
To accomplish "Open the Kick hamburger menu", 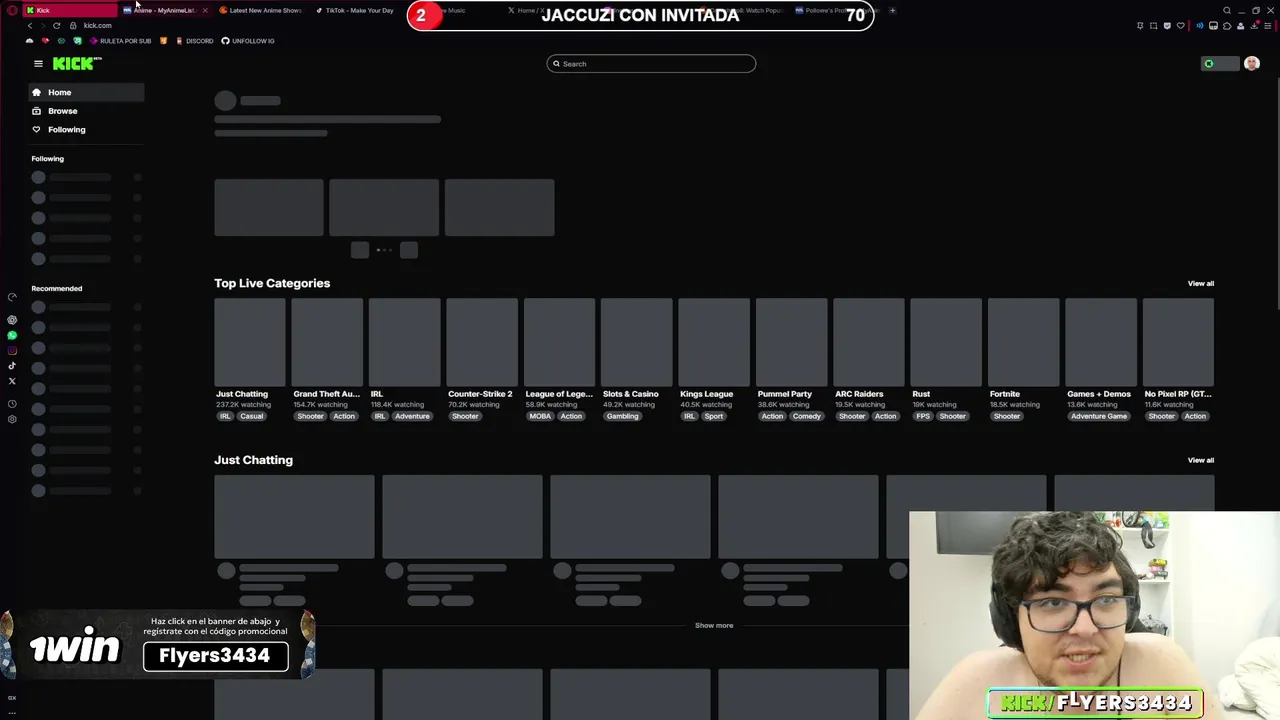I will click(38, 64).
